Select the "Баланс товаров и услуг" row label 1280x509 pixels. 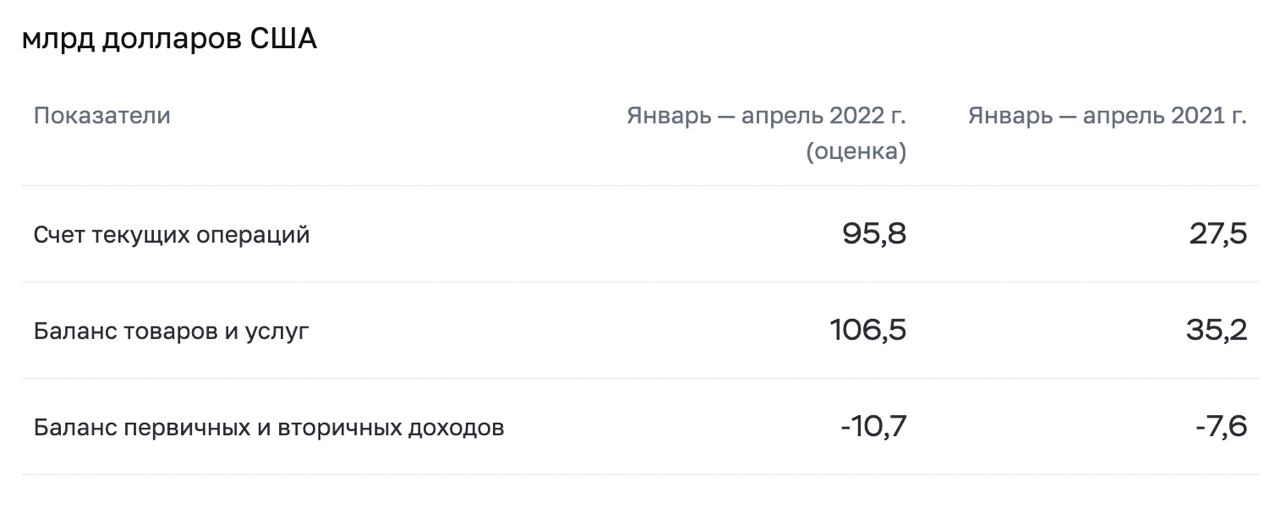click(x=171, y=331)
